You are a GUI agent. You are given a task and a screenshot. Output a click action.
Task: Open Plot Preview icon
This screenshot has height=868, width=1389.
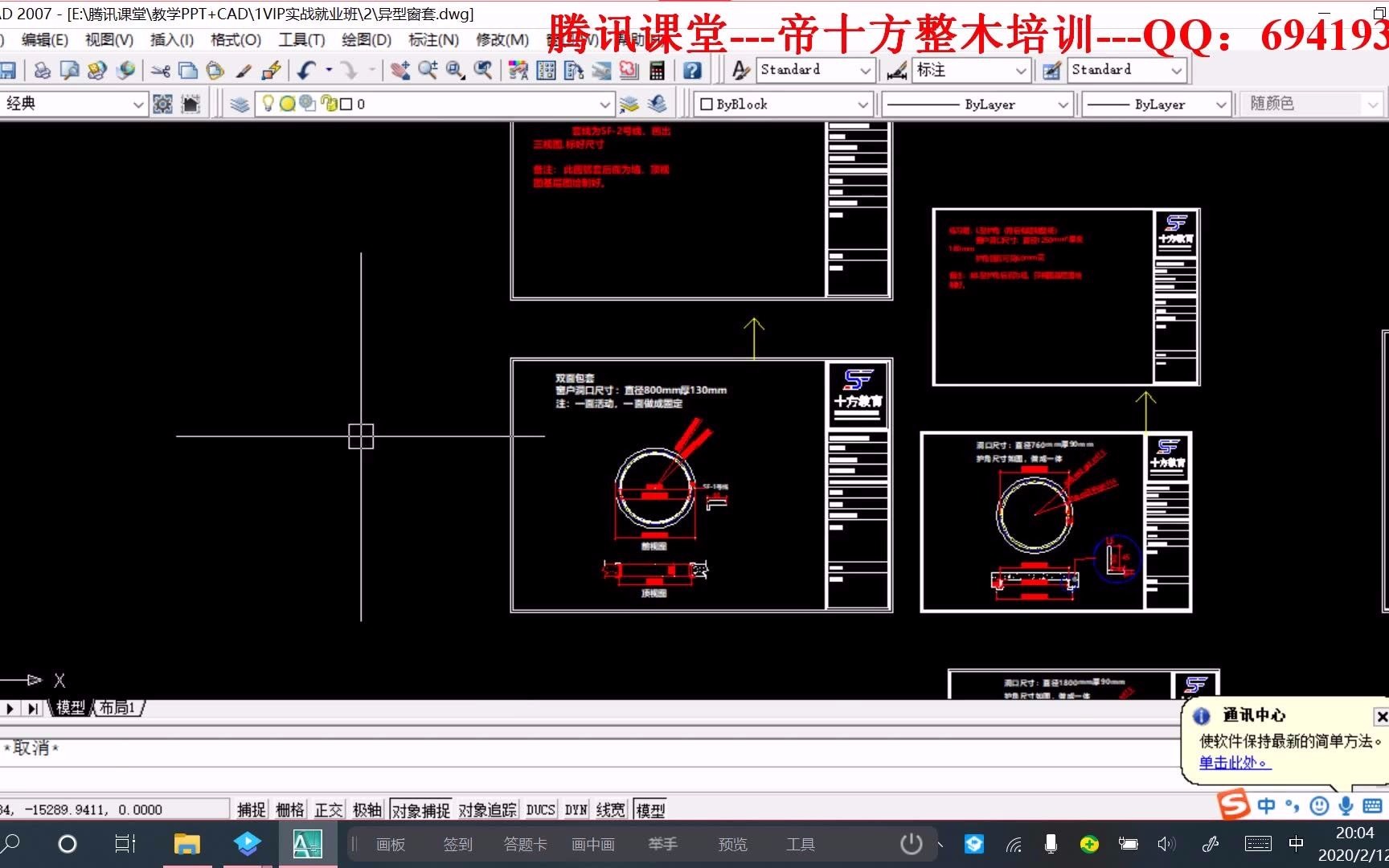pyautogui.click(x=70, y=71)
